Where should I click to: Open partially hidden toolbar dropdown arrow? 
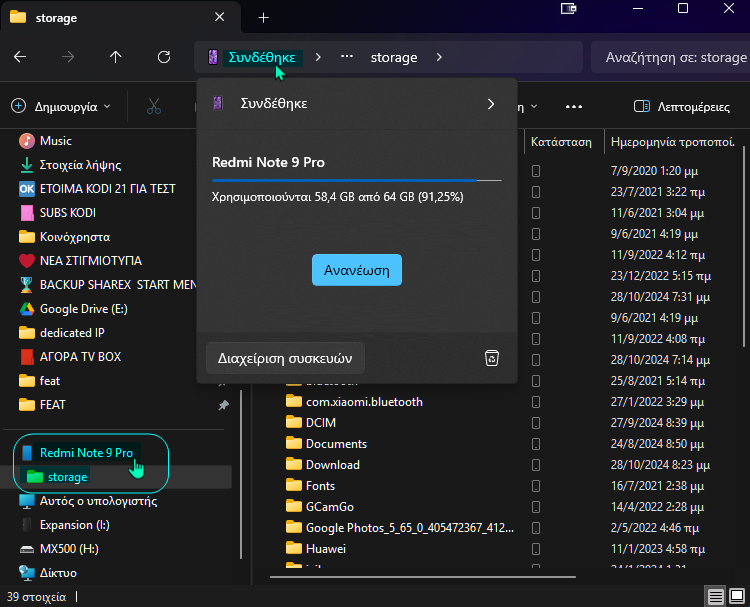point(534,106)
